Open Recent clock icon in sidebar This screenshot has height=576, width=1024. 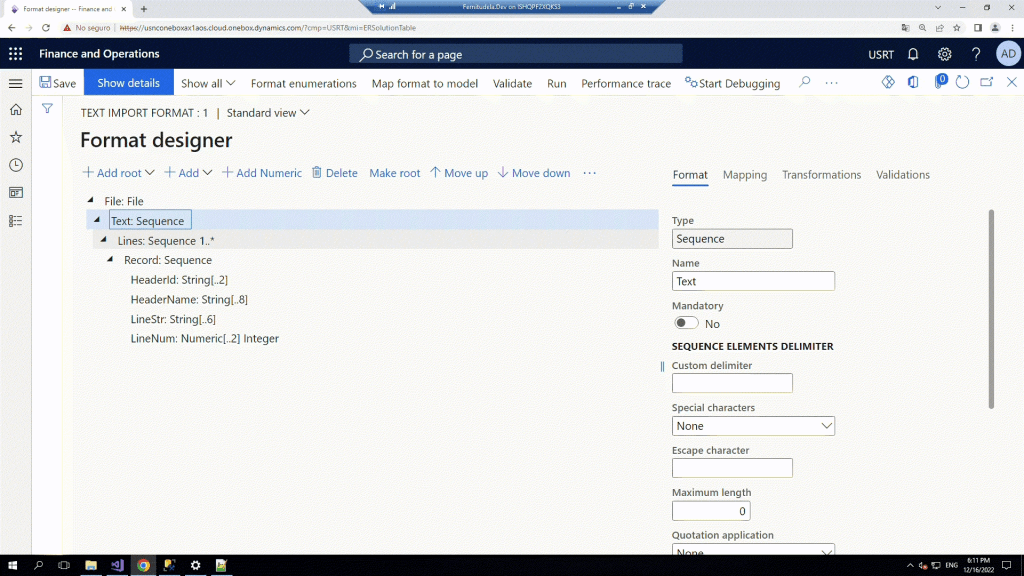click(15, 165)
